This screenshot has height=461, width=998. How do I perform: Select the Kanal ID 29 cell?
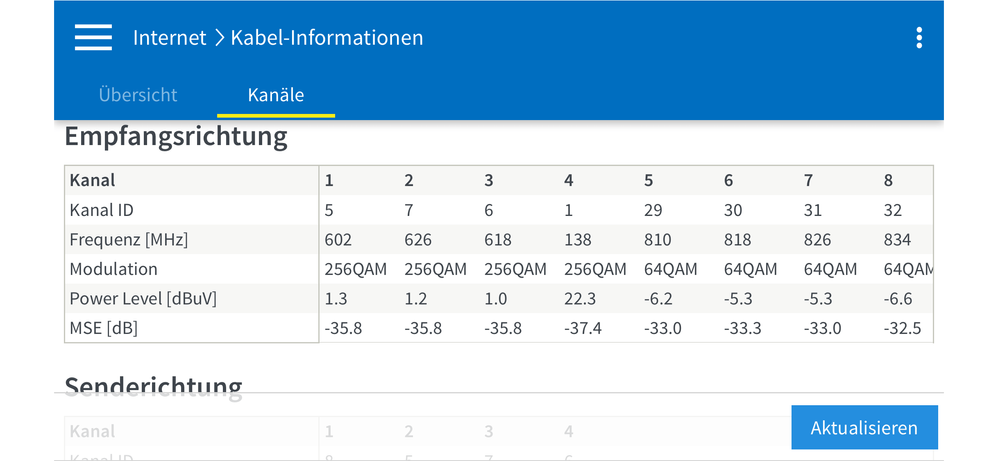tap(654, 210)
